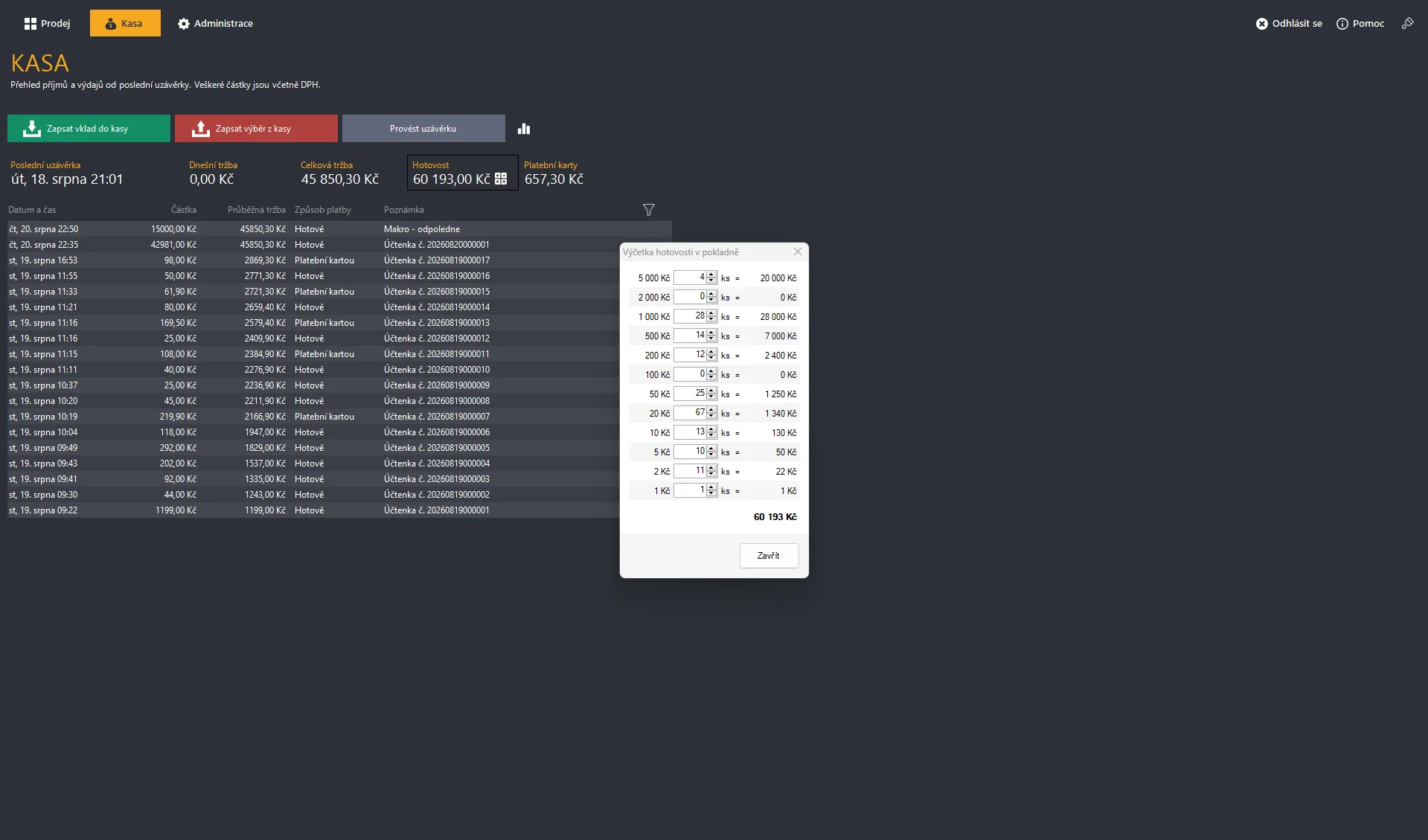Click Zapsat vklad do kasy button
1428x840 pixels.
point(89,129)
